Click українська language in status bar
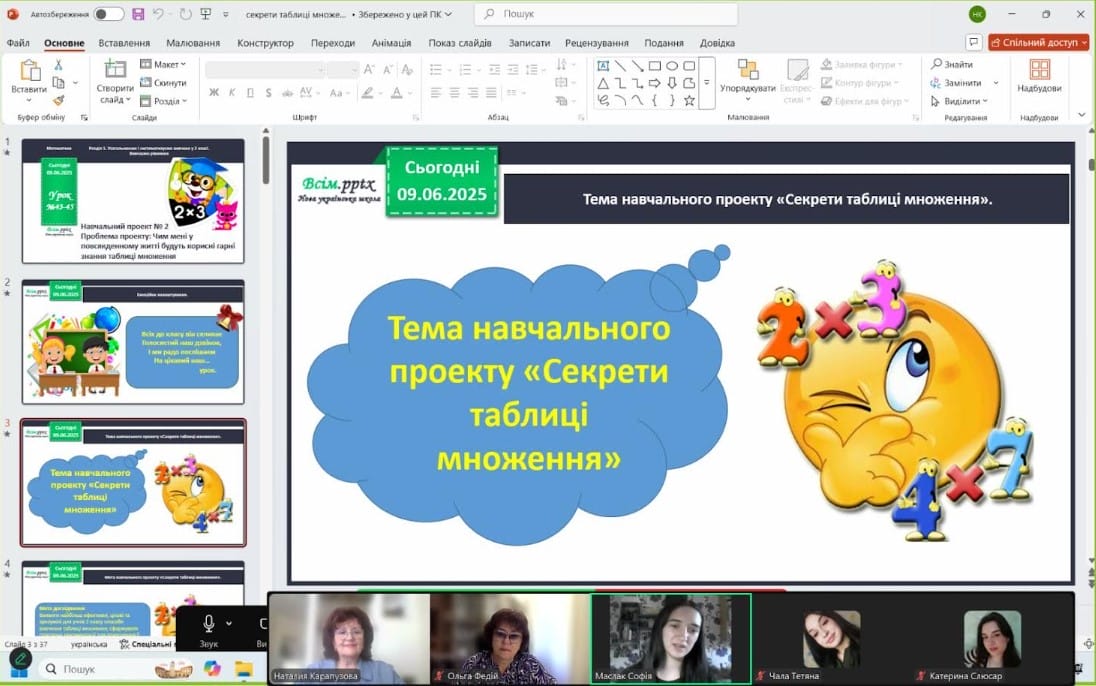The image size is (1096, 686). coord(89,644)
